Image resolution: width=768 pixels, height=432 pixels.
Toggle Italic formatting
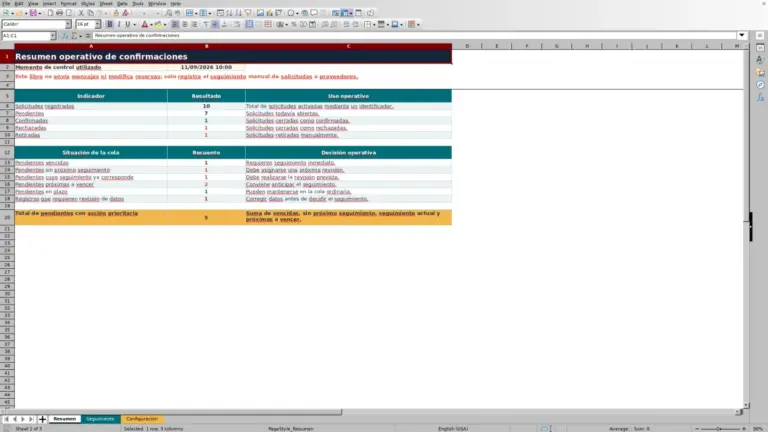119,24
